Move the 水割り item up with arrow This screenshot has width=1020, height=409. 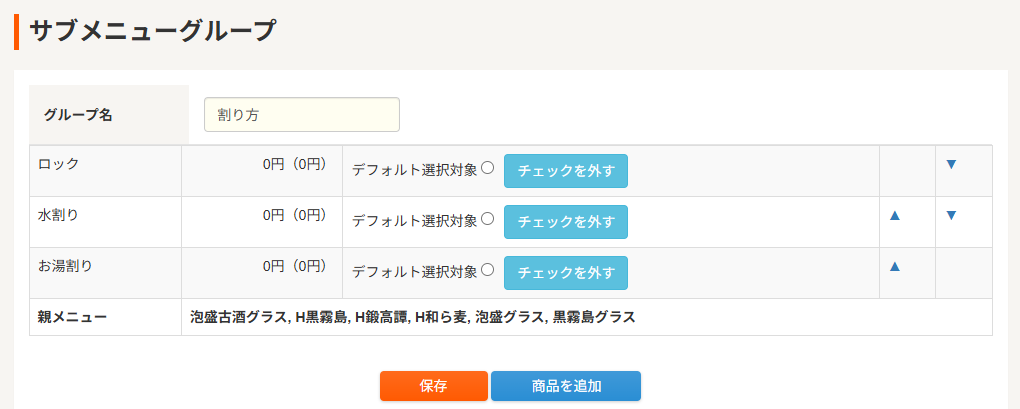(895, 215)
